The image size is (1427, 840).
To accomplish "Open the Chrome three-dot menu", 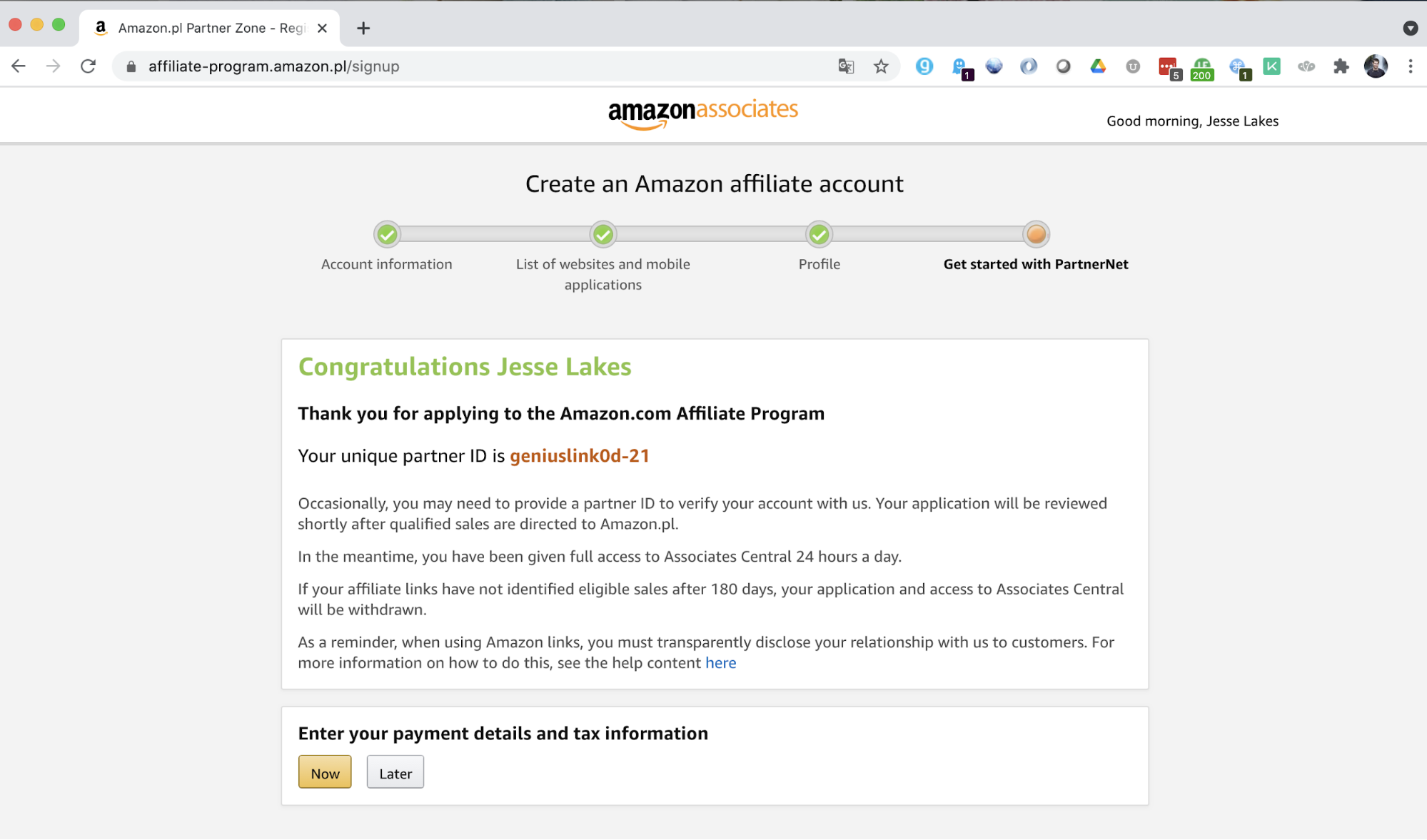I will point(1410,66).
